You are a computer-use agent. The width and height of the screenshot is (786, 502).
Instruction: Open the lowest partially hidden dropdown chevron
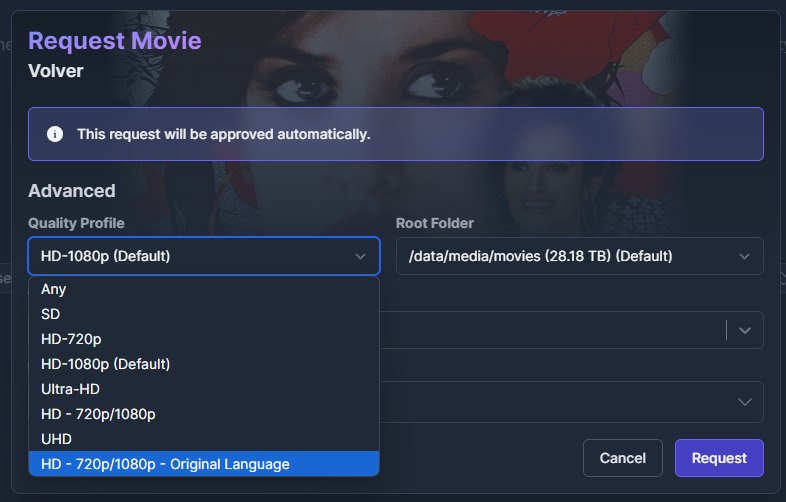point(744,401)
